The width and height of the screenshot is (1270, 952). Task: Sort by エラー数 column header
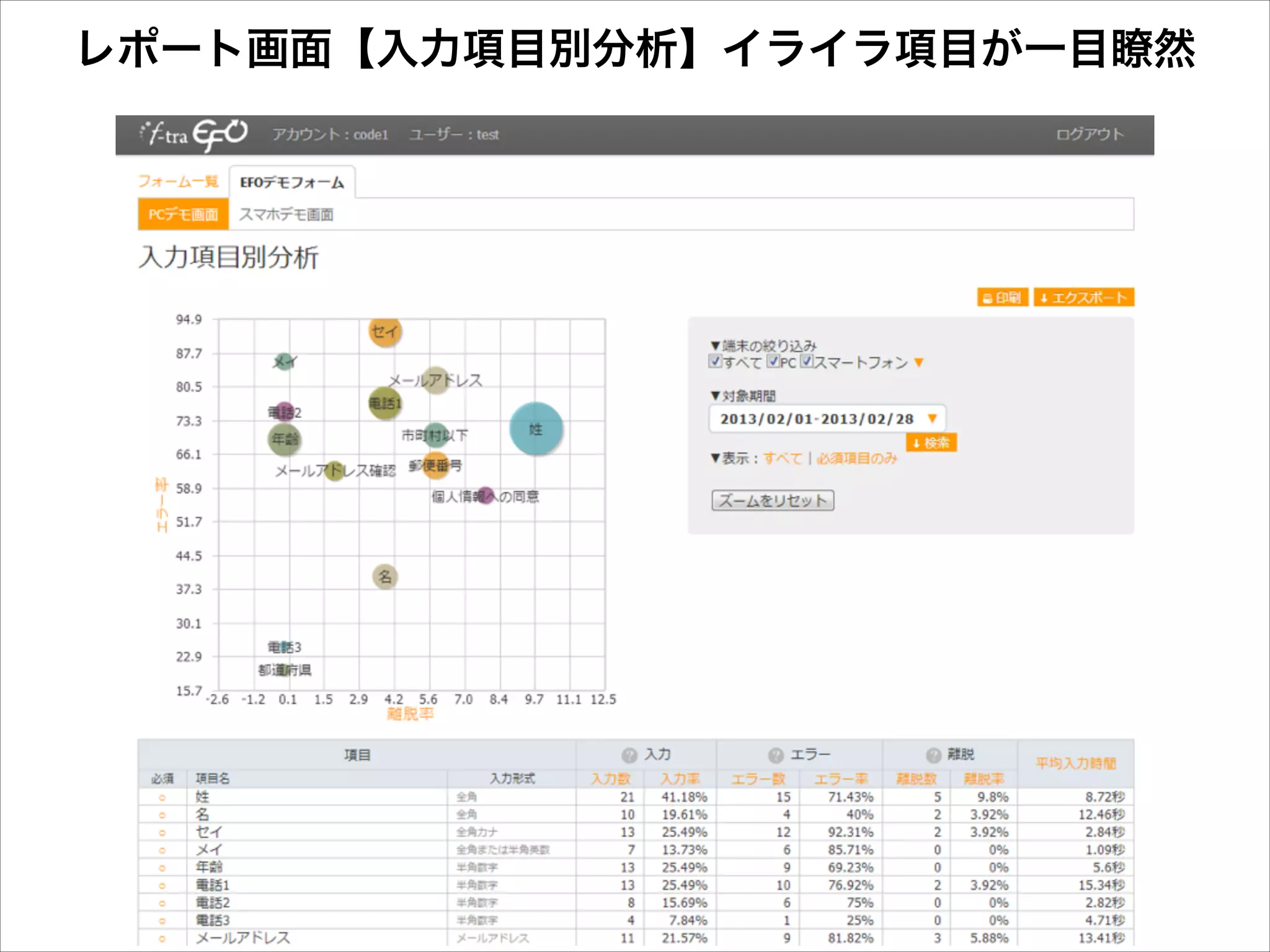pos(758,779)
